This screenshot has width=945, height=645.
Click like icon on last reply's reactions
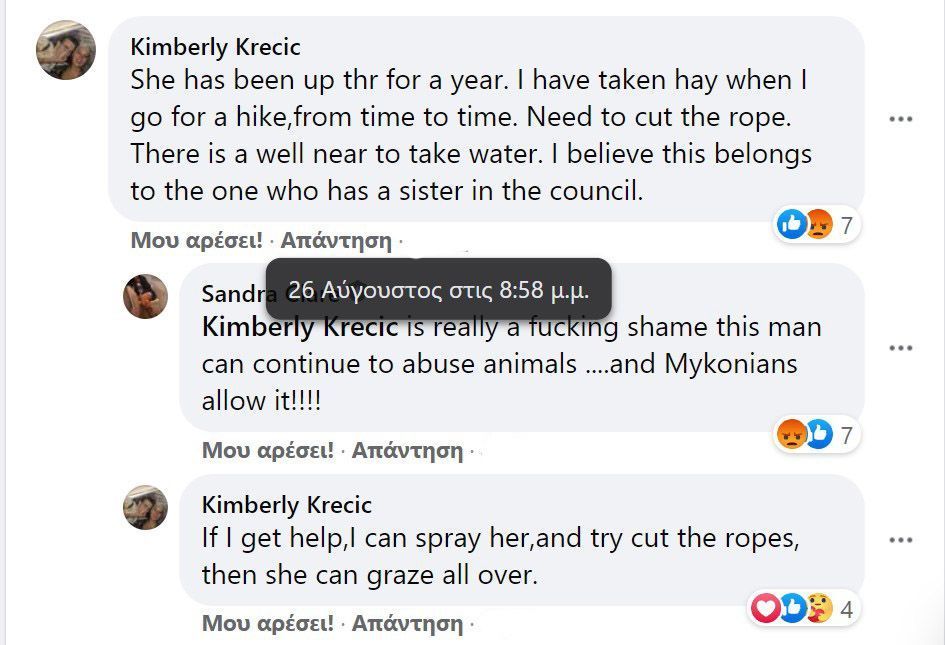point(792,608)
